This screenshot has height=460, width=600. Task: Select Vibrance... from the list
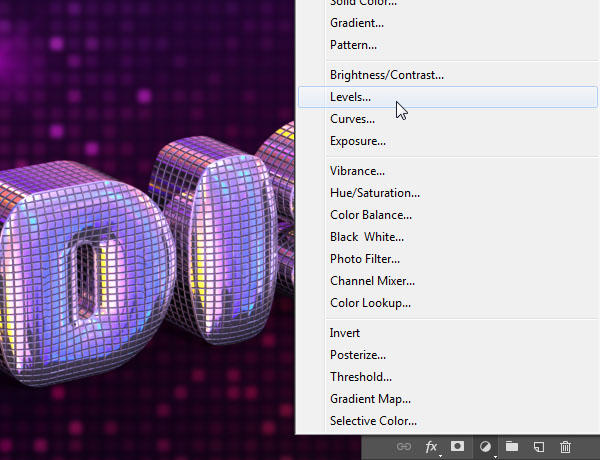click(357, 171)
